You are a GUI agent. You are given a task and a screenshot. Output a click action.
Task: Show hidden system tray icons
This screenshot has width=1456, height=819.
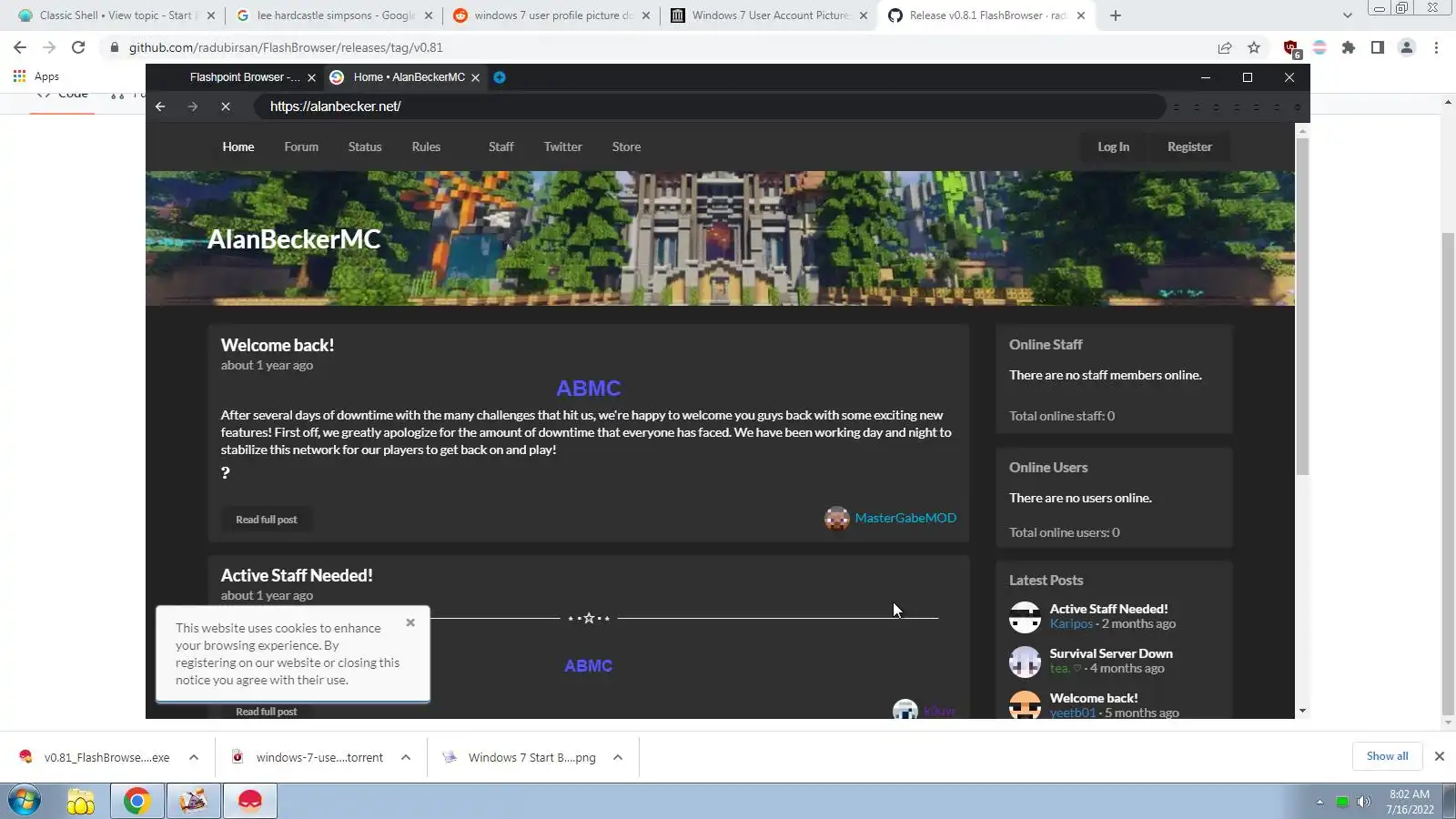pyautogui.click(x=1319, y=802)
